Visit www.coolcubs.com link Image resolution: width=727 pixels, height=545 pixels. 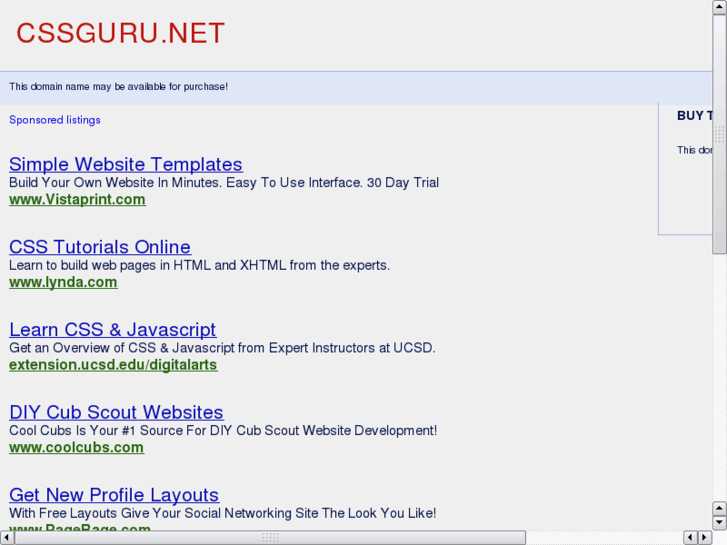77,447
